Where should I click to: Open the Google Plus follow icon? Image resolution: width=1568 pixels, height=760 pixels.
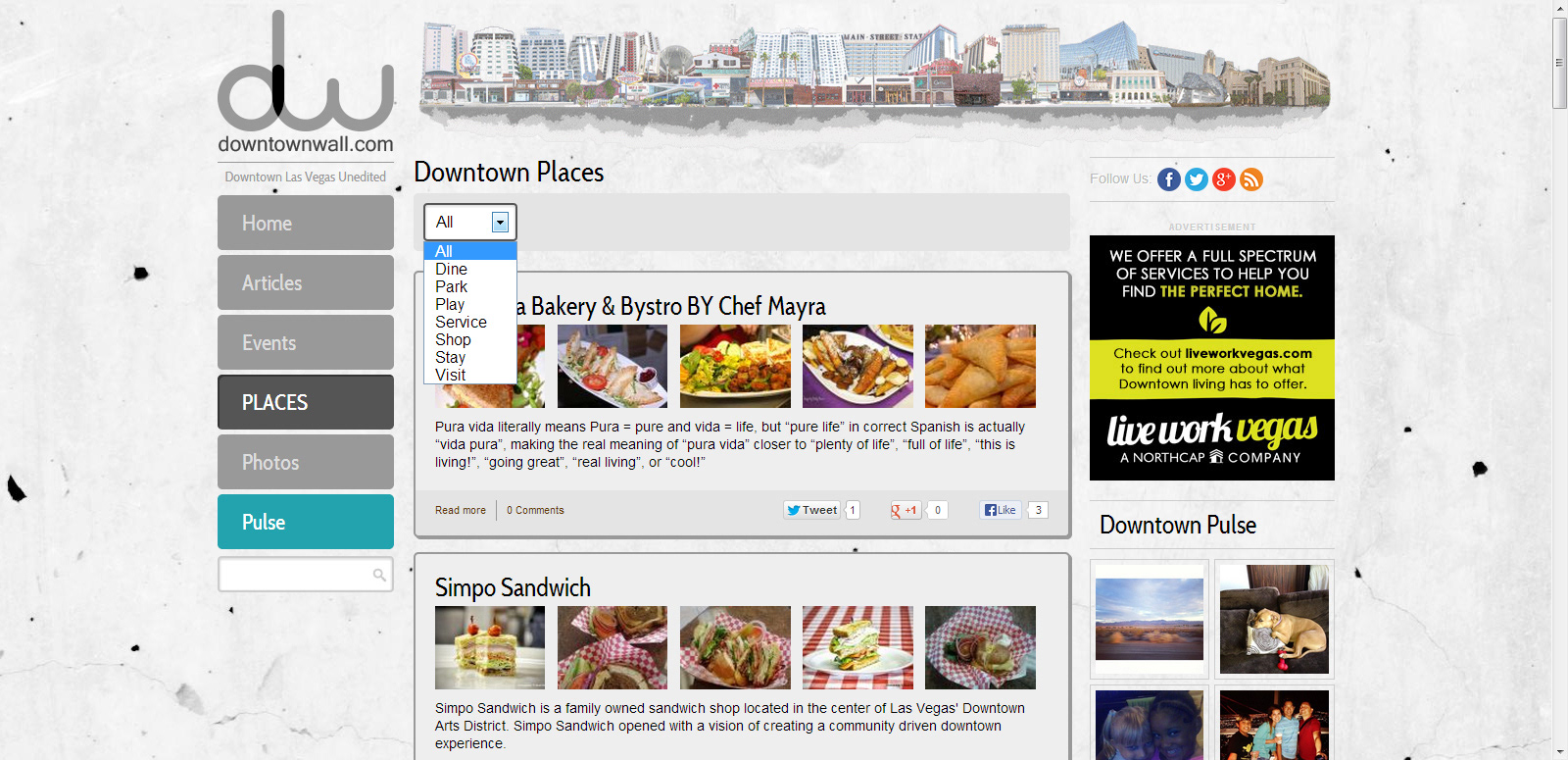1223,179
